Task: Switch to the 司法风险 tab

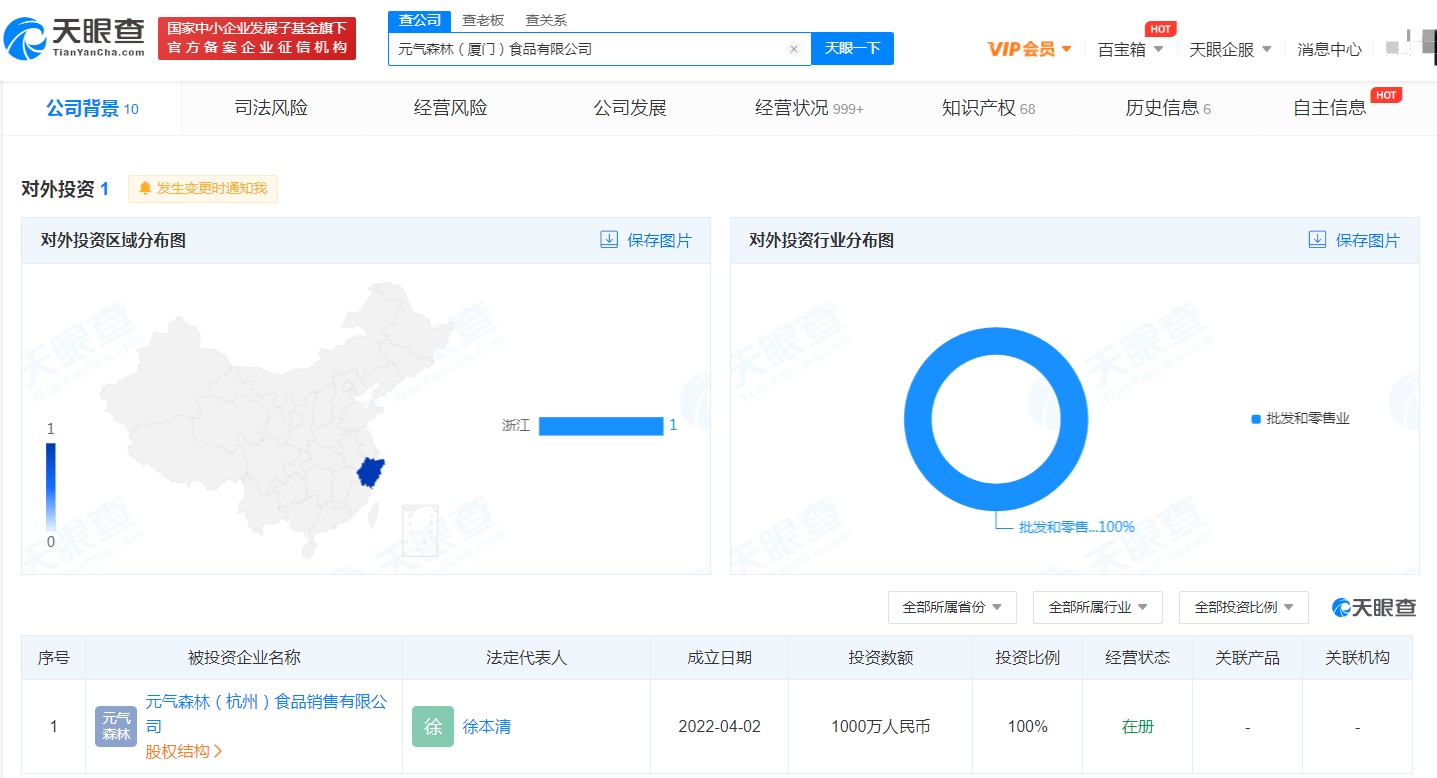Action: (271, 108)
